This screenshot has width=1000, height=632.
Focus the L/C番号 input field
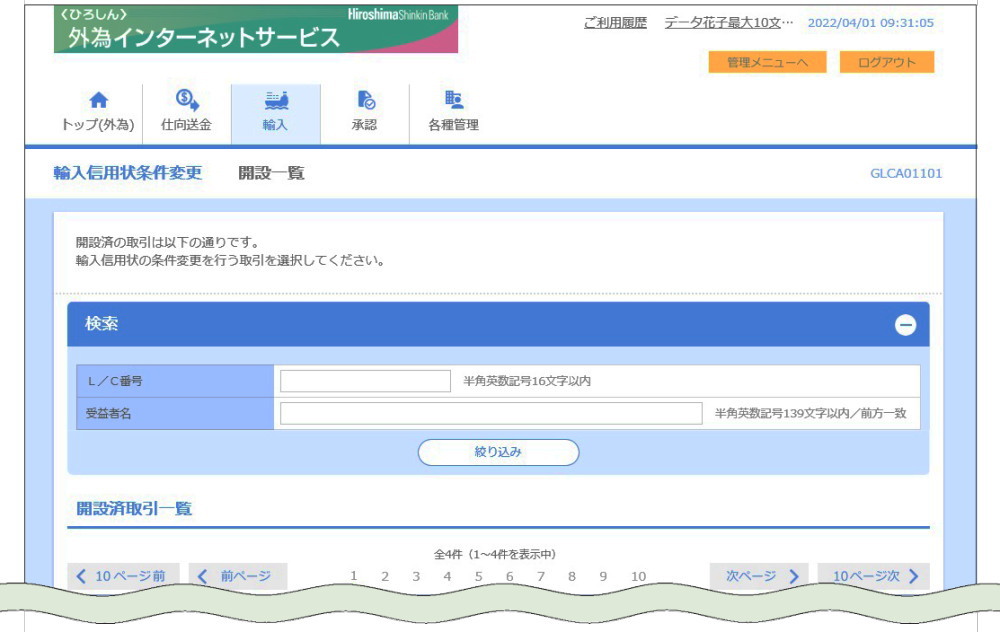tap(365, 381)
